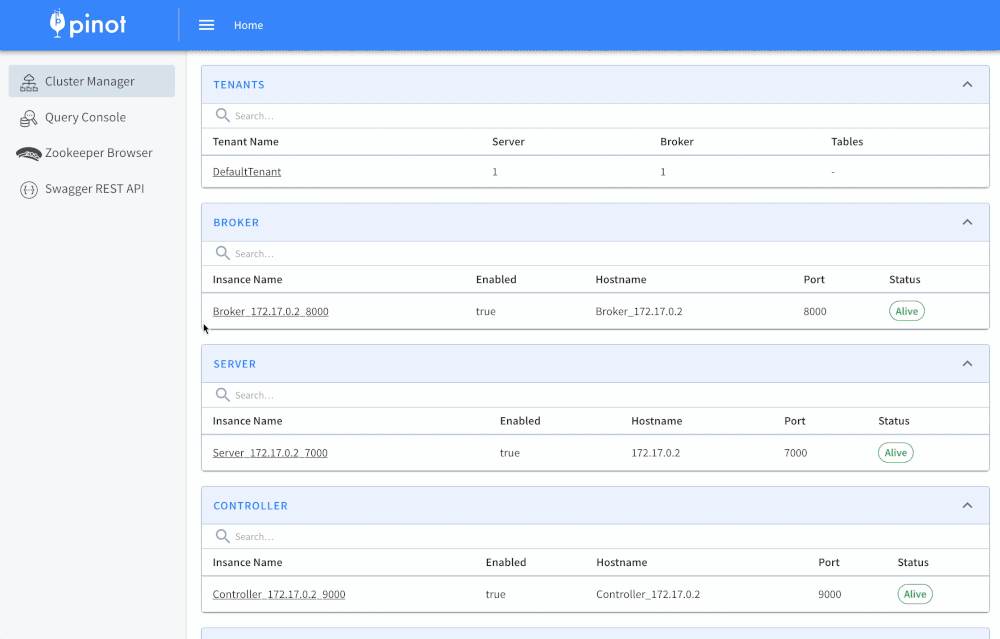Open the Query Console from the sidebar

click(x=28, y=117)
